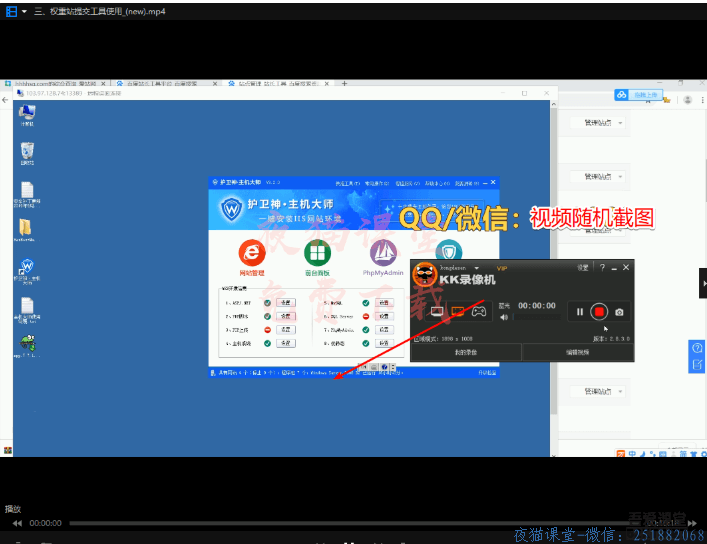Image resolution: width=707 pixels, height=544 pixels.
Task: Maximize the remote desktop connection window
Action: pos(524,93)
